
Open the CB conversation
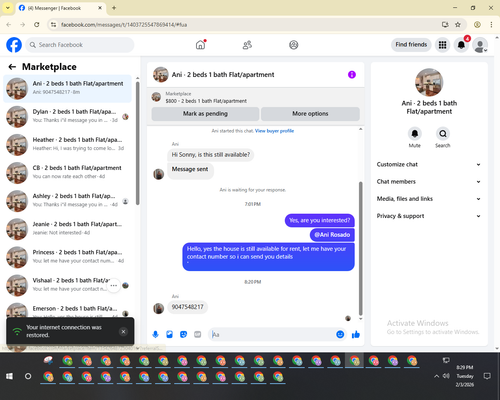67,173
